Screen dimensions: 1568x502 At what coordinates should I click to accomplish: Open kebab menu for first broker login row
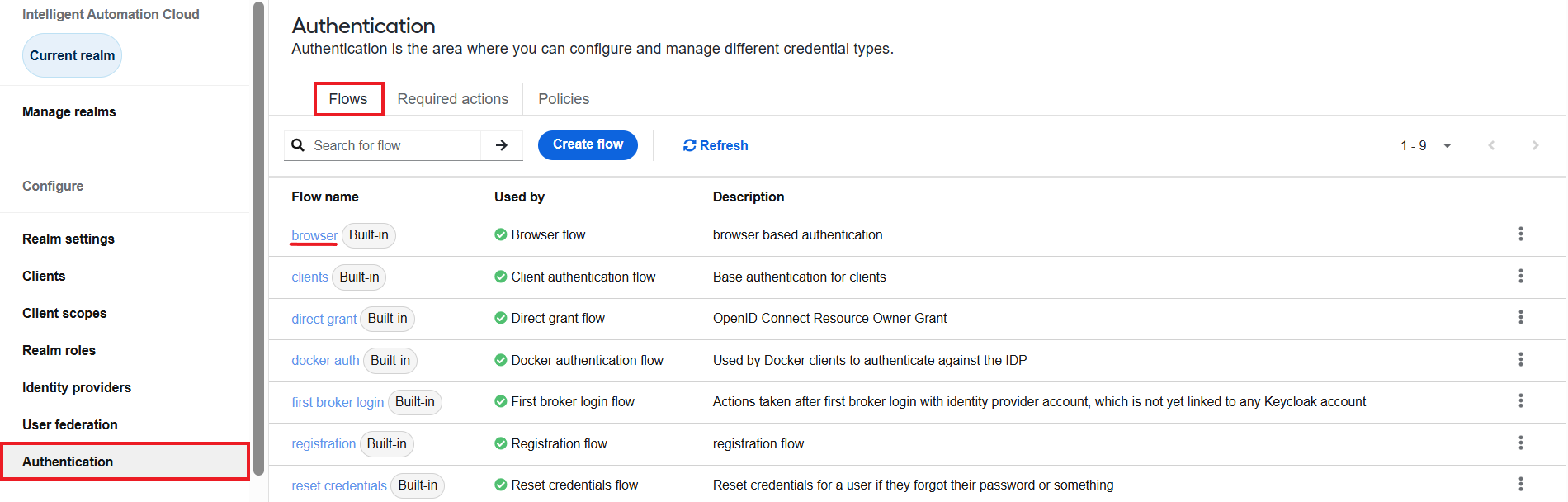point(1520,401)
